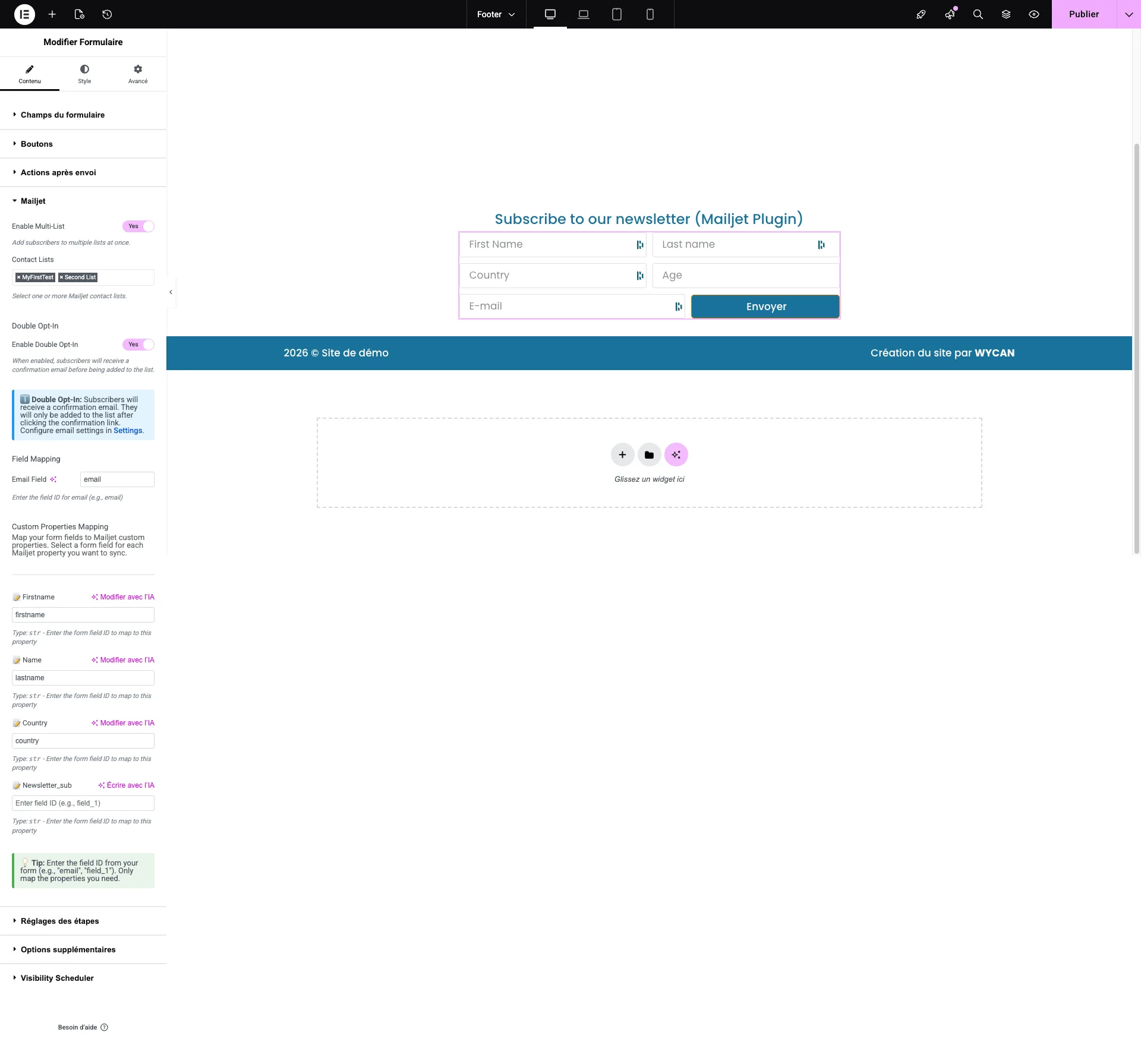
Task: Click Modifier avec l'IA for Country
Action: pos(123,723)
